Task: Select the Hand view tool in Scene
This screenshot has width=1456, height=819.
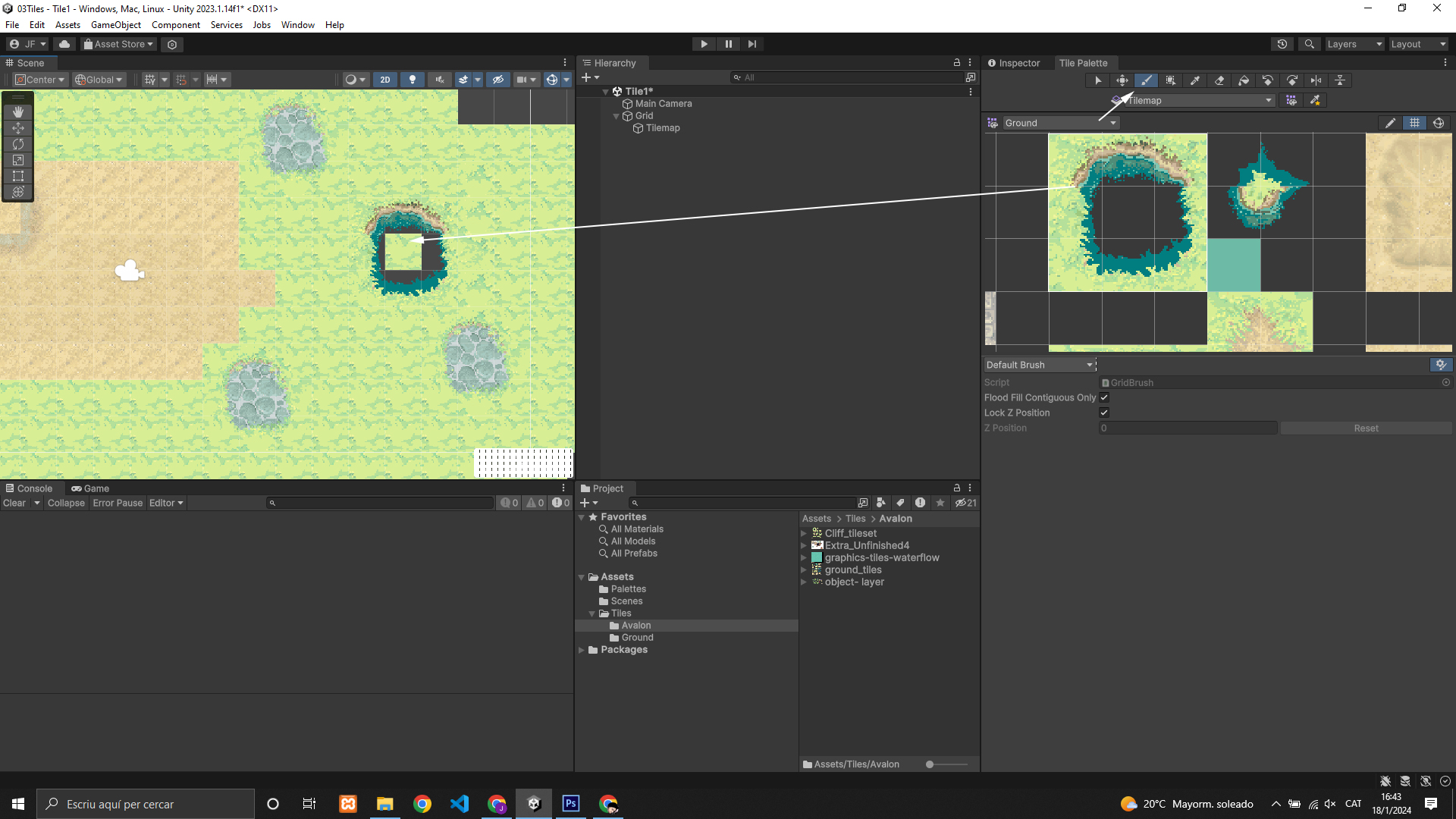Action: coord(18,112)
